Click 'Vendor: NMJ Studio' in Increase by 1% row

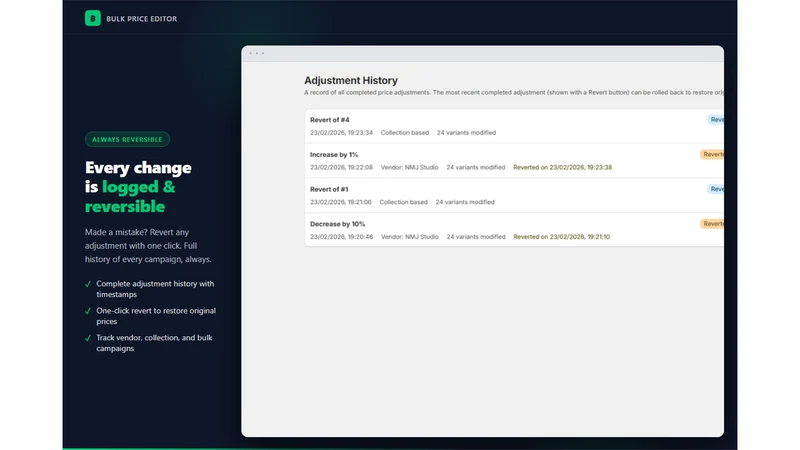(409, 167)
